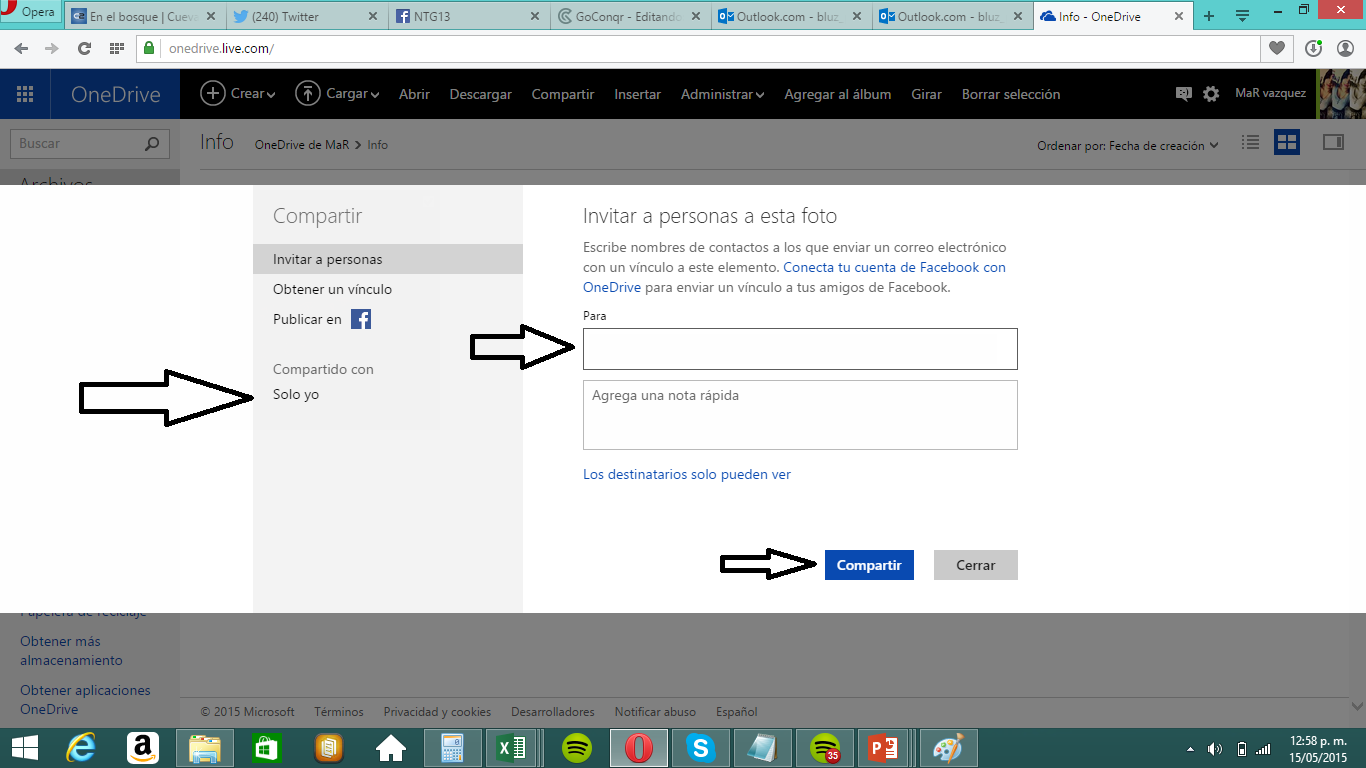Select the thumbnails grid view icon
1366x768 pixels.
1286,143
